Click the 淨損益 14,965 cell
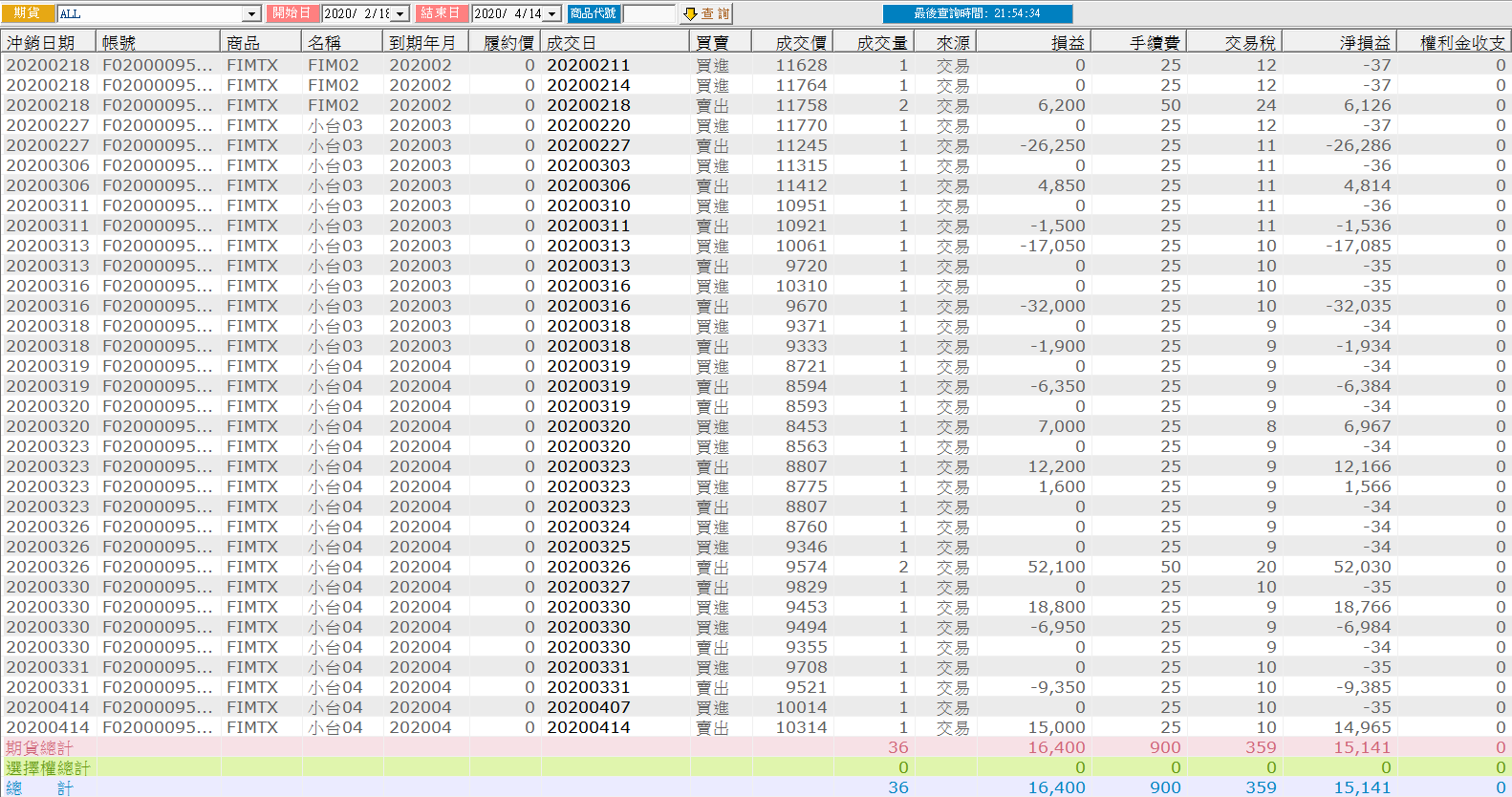Viewport: 1512px width, 797px height. coord(1363,727)
